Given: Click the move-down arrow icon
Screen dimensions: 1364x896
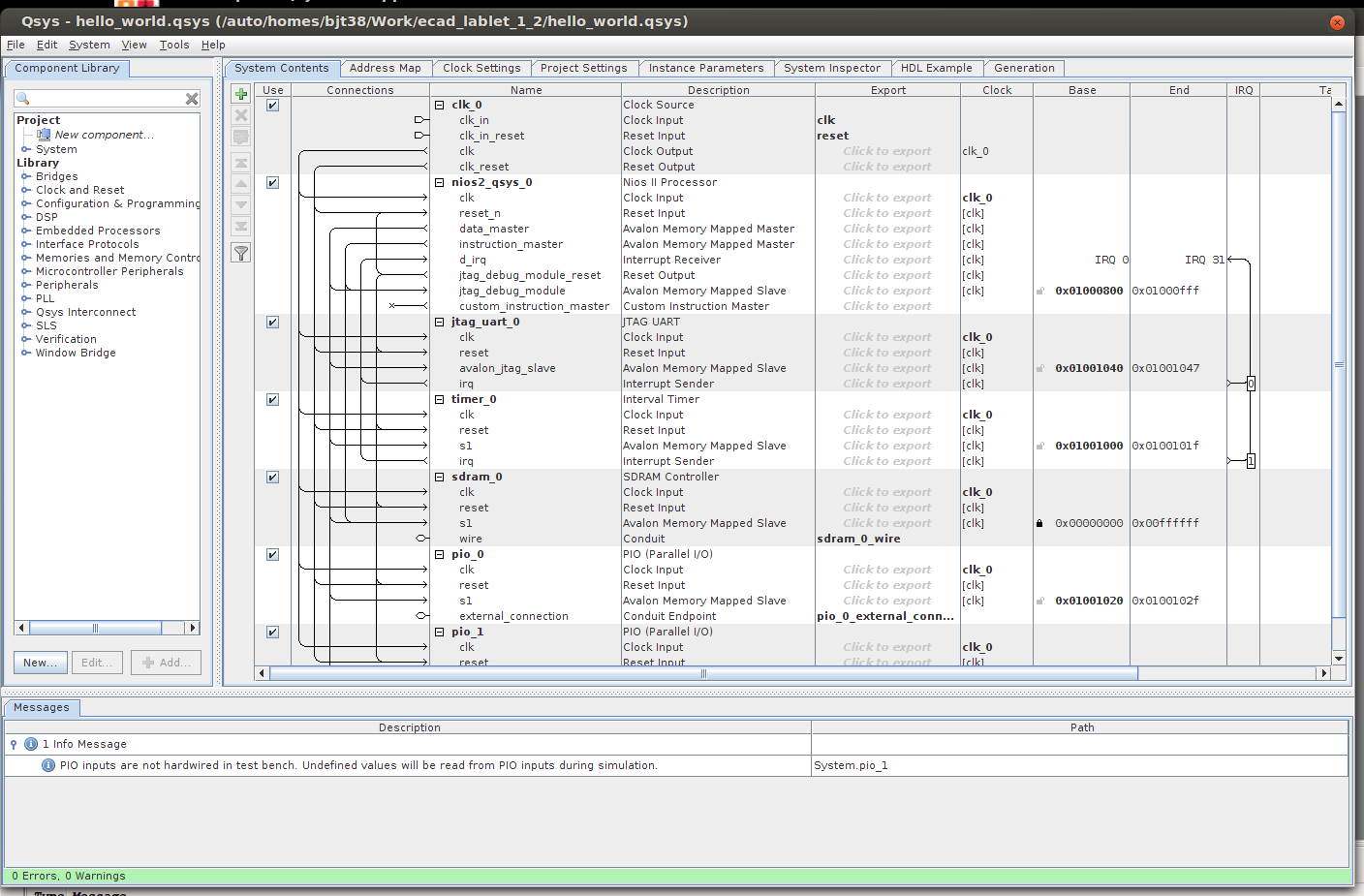Looking at the screenshot, I should [241, 205].
